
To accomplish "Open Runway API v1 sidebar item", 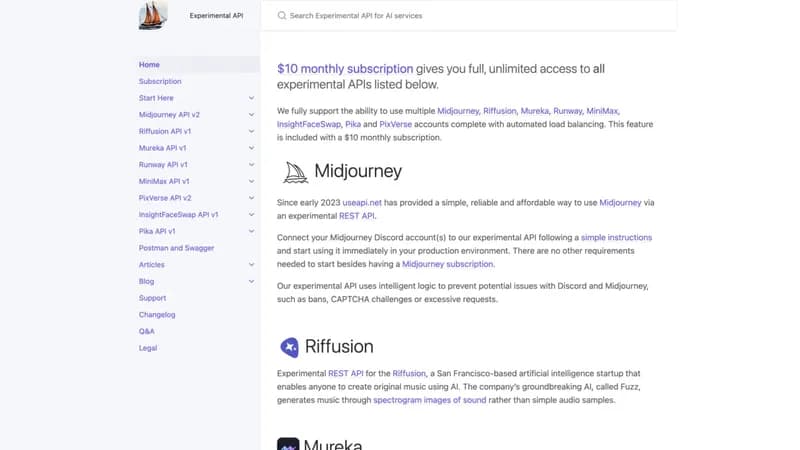I will [x=163, y=165].
